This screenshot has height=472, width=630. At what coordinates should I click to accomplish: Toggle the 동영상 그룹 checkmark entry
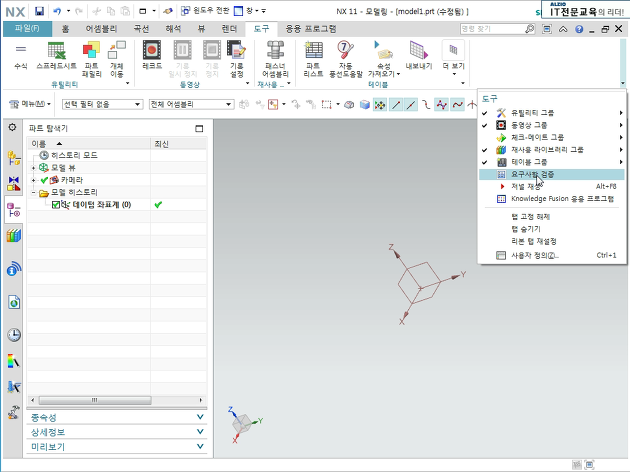coord(551,125)
